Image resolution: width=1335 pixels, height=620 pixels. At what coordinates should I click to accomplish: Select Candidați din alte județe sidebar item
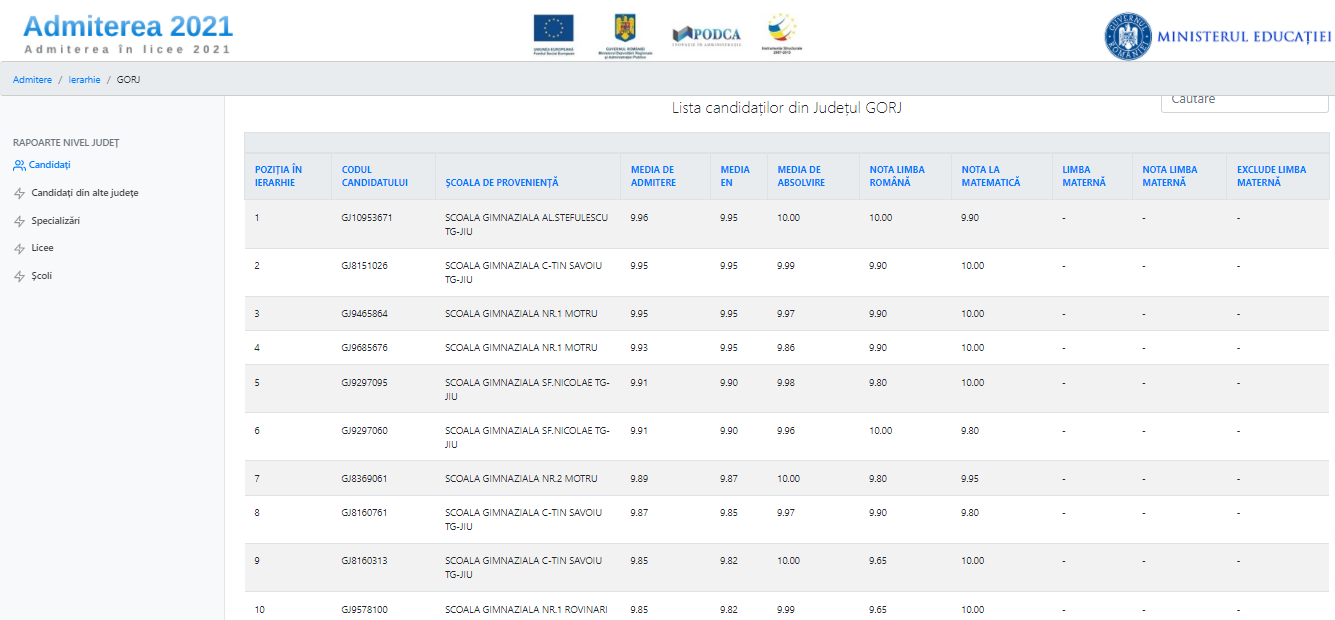[84, 193]
